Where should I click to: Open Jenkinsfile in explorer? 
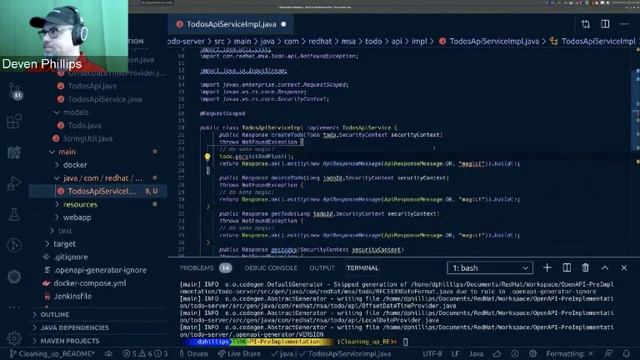(x=72, y=296)
